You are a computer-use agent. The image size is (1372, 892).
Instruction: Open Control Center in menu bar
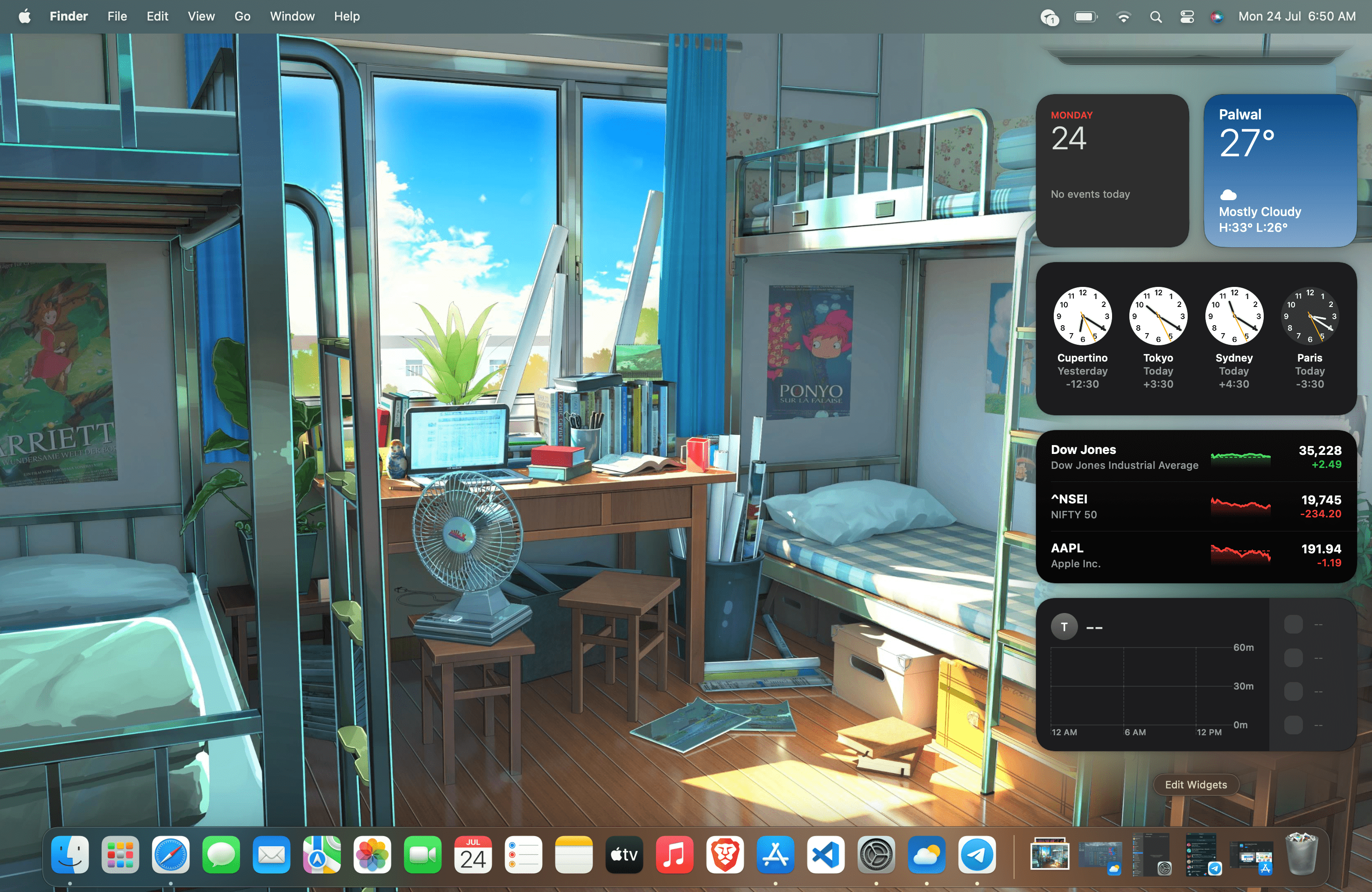point(1186,17)
